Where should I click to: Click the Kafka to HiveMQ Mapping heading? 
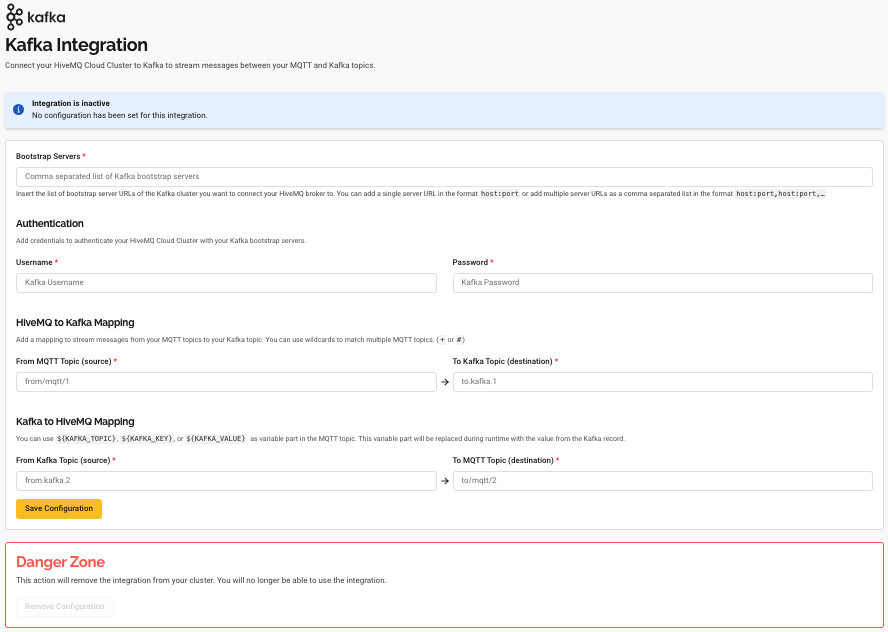75,422
